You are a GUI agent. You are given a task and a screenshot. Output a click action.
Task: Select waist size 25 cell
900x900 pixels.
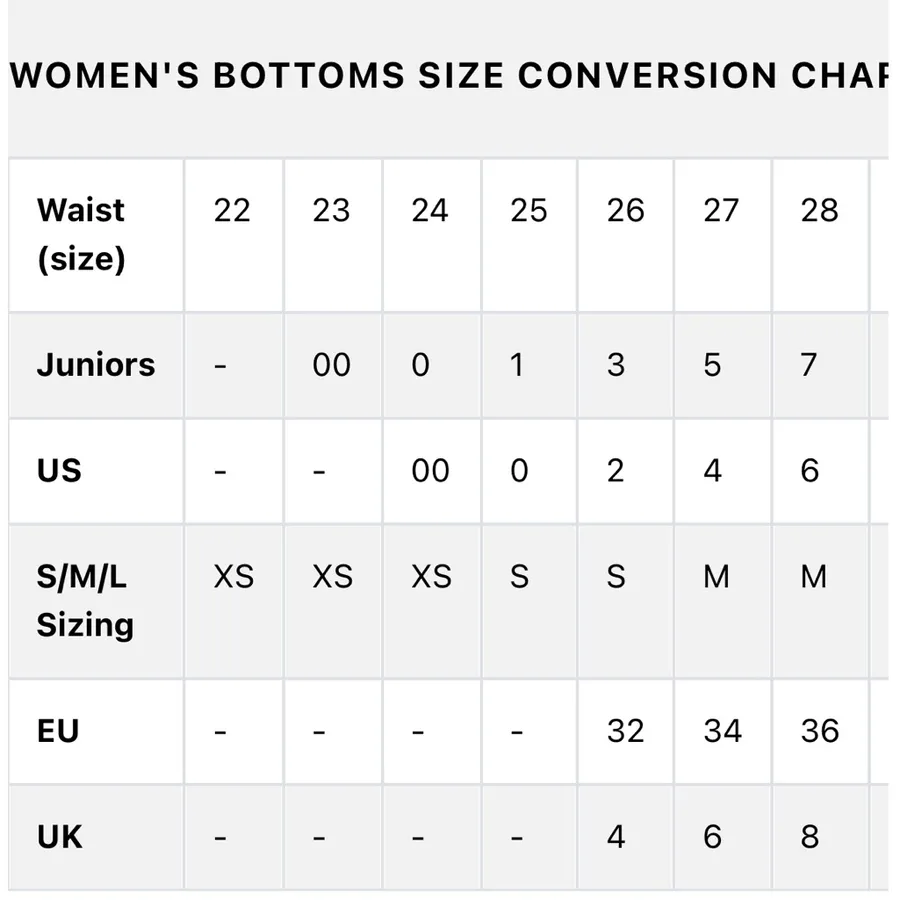[529, 235]
